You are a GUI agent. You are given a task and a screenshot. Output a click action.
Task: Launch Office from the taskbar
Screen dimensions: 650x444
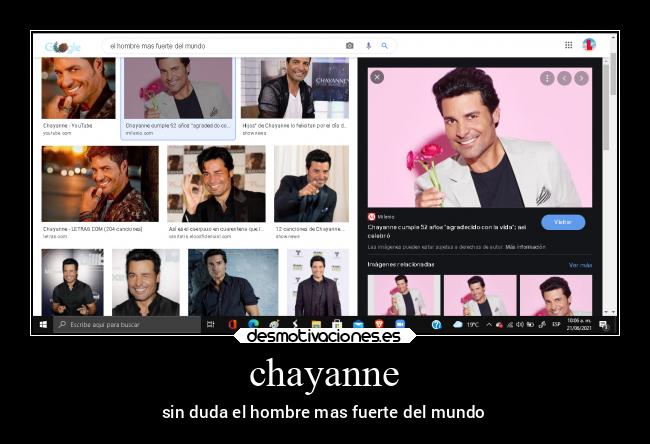232,325
